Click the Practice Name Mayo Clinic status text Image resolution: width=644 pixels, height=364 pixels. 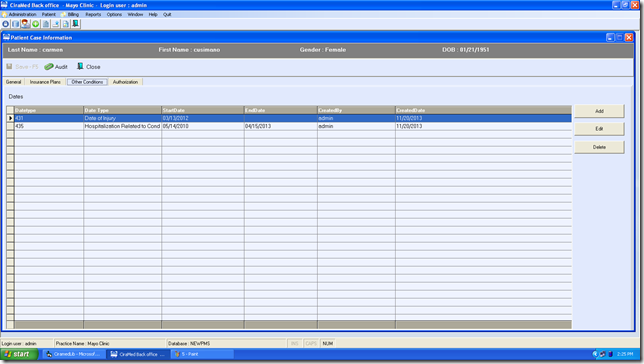click(83, 343)
